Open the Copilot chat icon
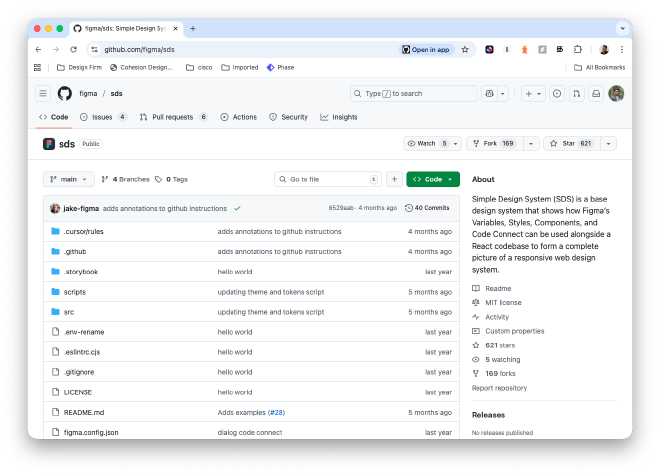The image size is (660, 475). coord(490,93)
